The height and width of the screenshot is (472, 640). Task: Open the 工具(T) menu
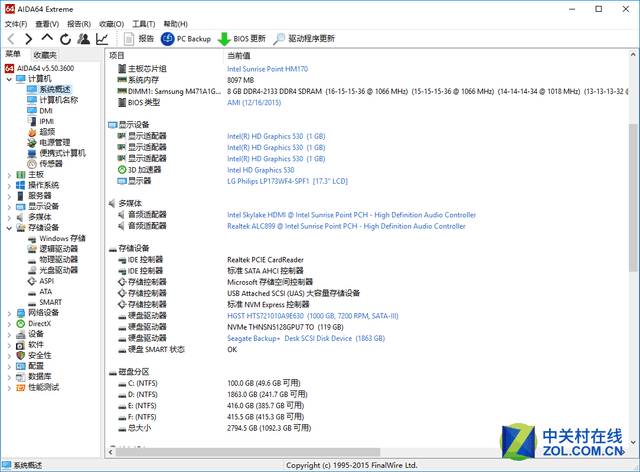(x=144, y=24)
